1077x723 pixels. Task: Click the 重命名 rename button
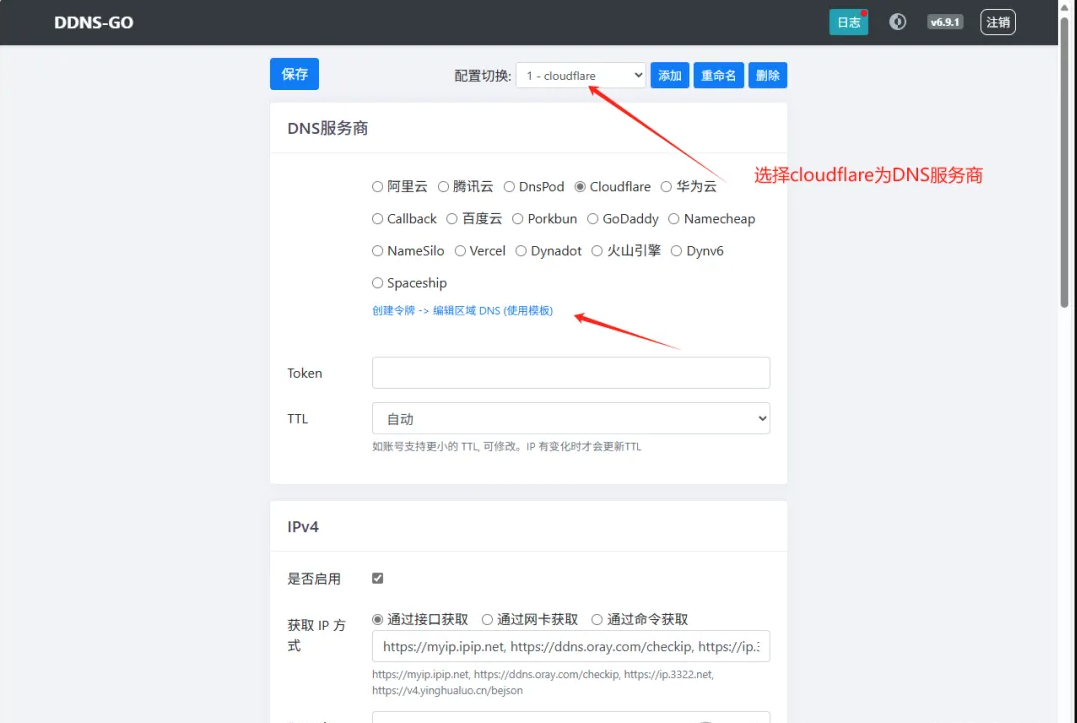tap(718, 76)
